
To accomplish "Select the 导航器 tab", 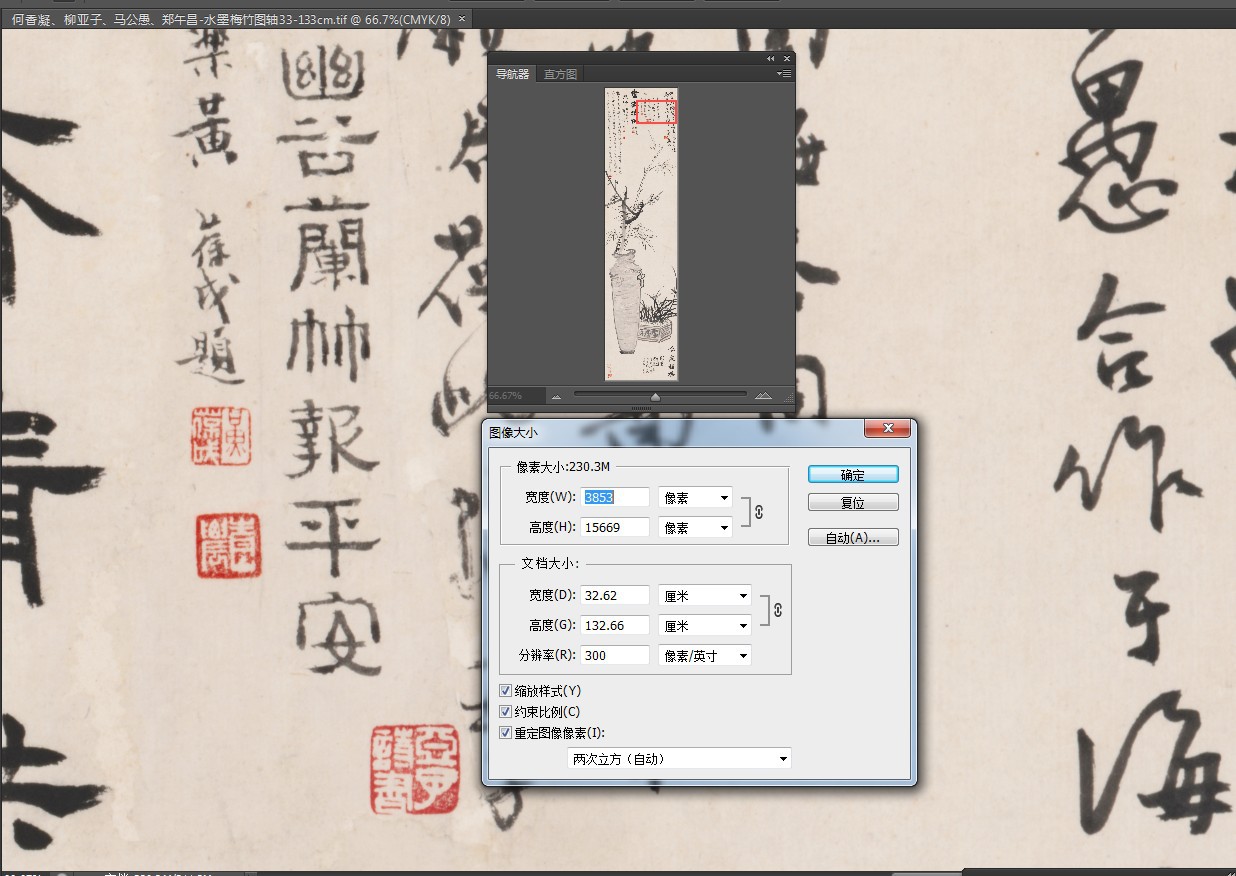I will pyautogui.click(x=513, y=74).
